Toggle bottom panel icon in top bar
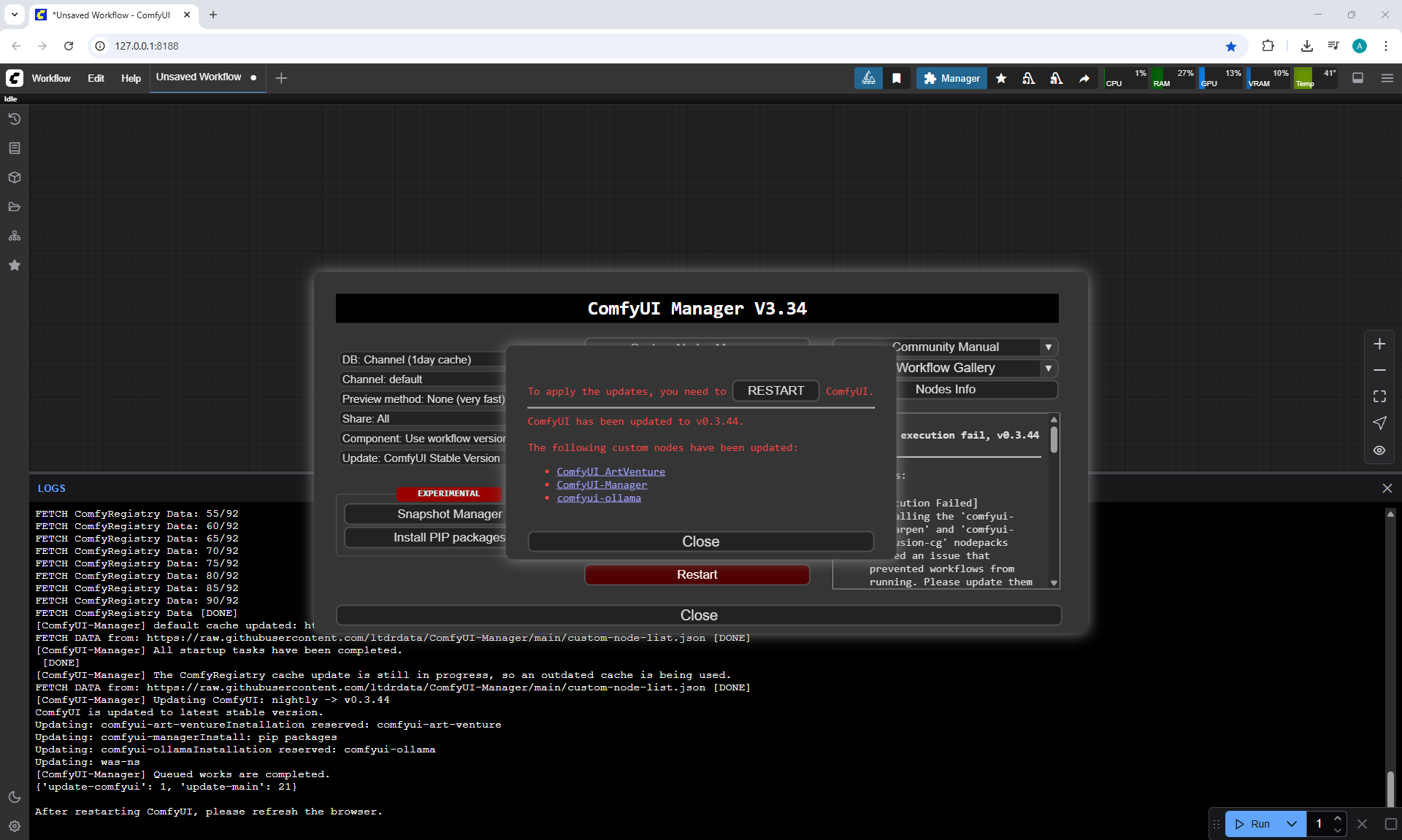The height and width of the screenshot is (840, 1402). click(1357, 78)
